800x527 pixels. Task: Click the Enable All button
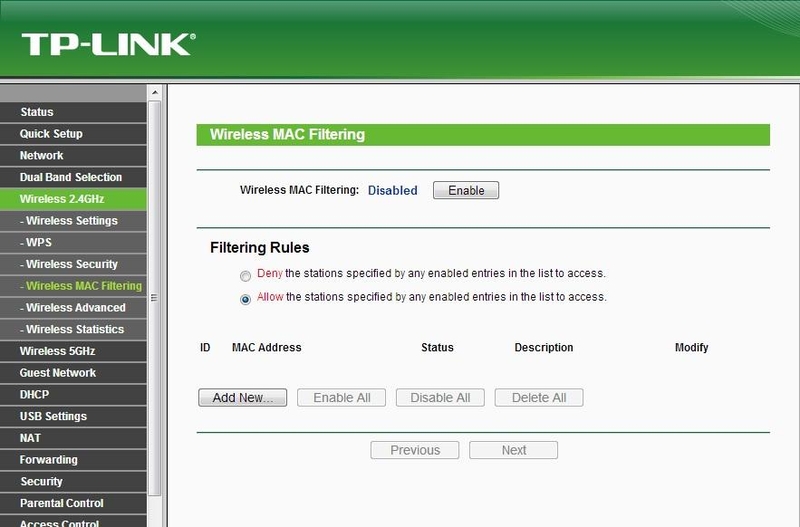[341, 397]
